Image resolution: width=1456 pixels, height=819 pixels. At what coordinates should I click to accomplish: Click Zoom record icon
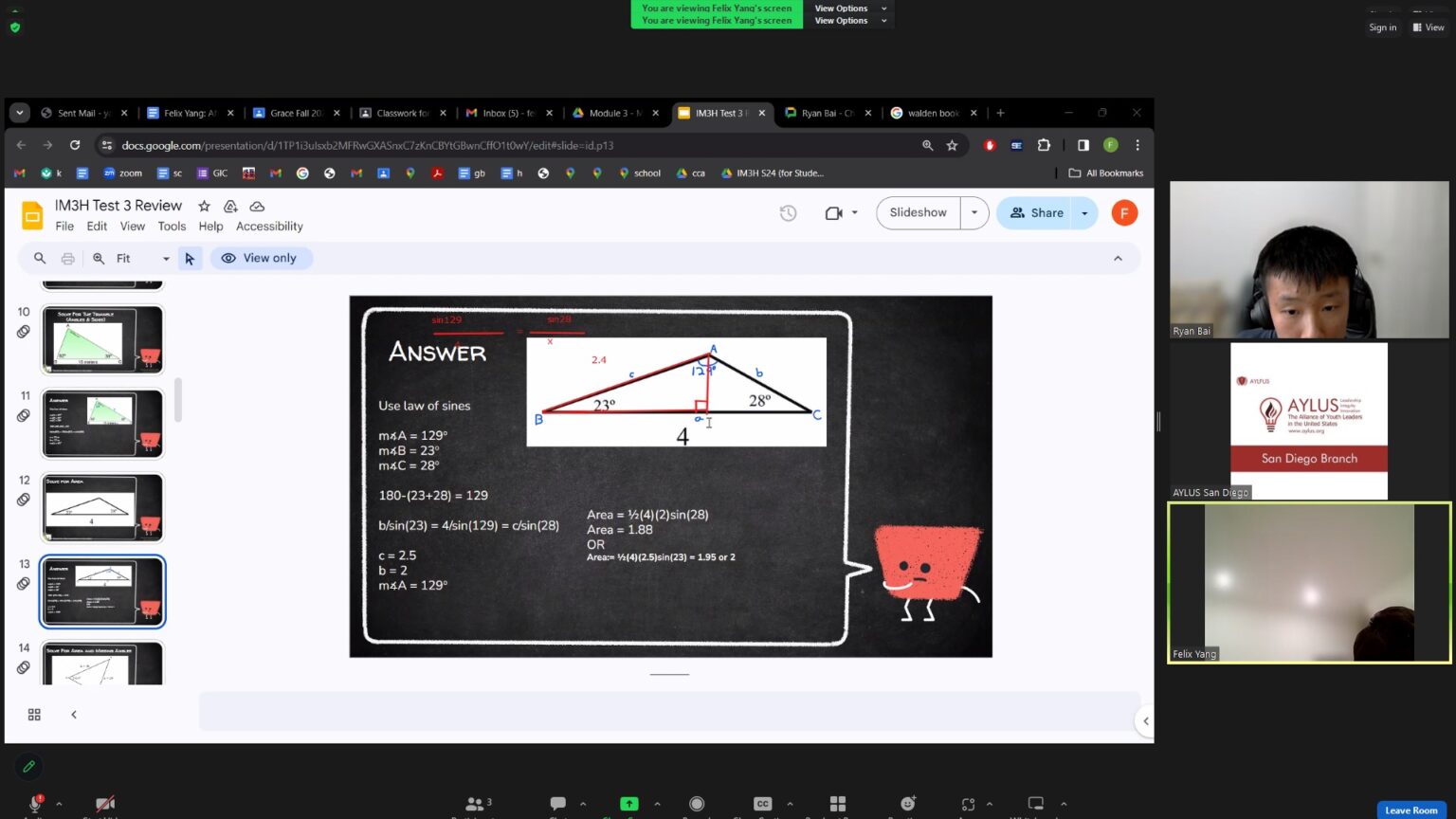point(697,804)
